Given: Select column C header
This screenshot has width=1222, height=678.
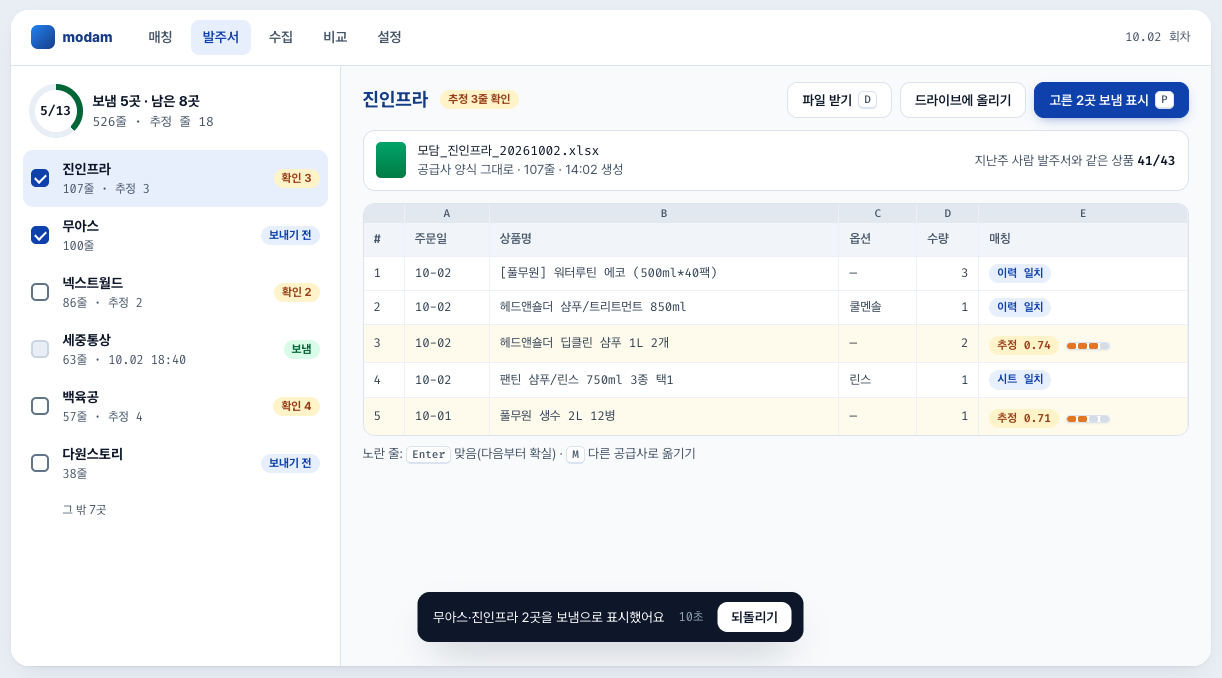Looking at the screenshot, I should (878, 213).
